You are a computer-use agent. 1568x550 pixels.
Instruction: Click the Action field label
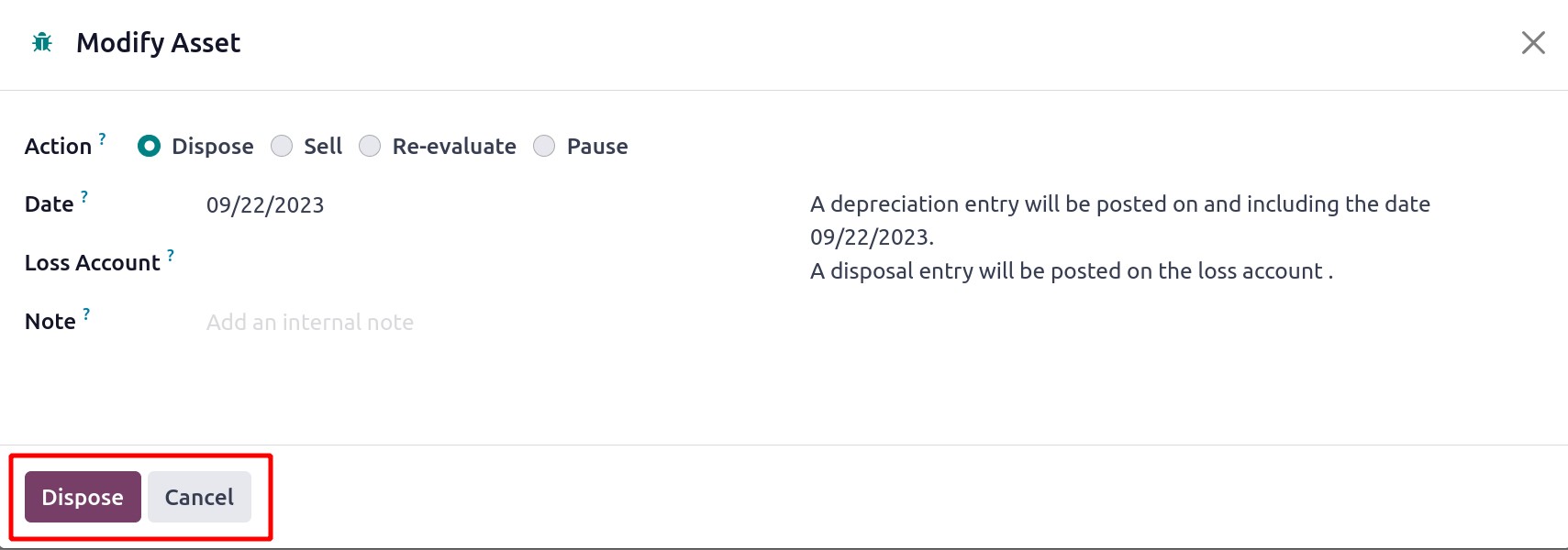pyautogui.click(x=58, y=146)
